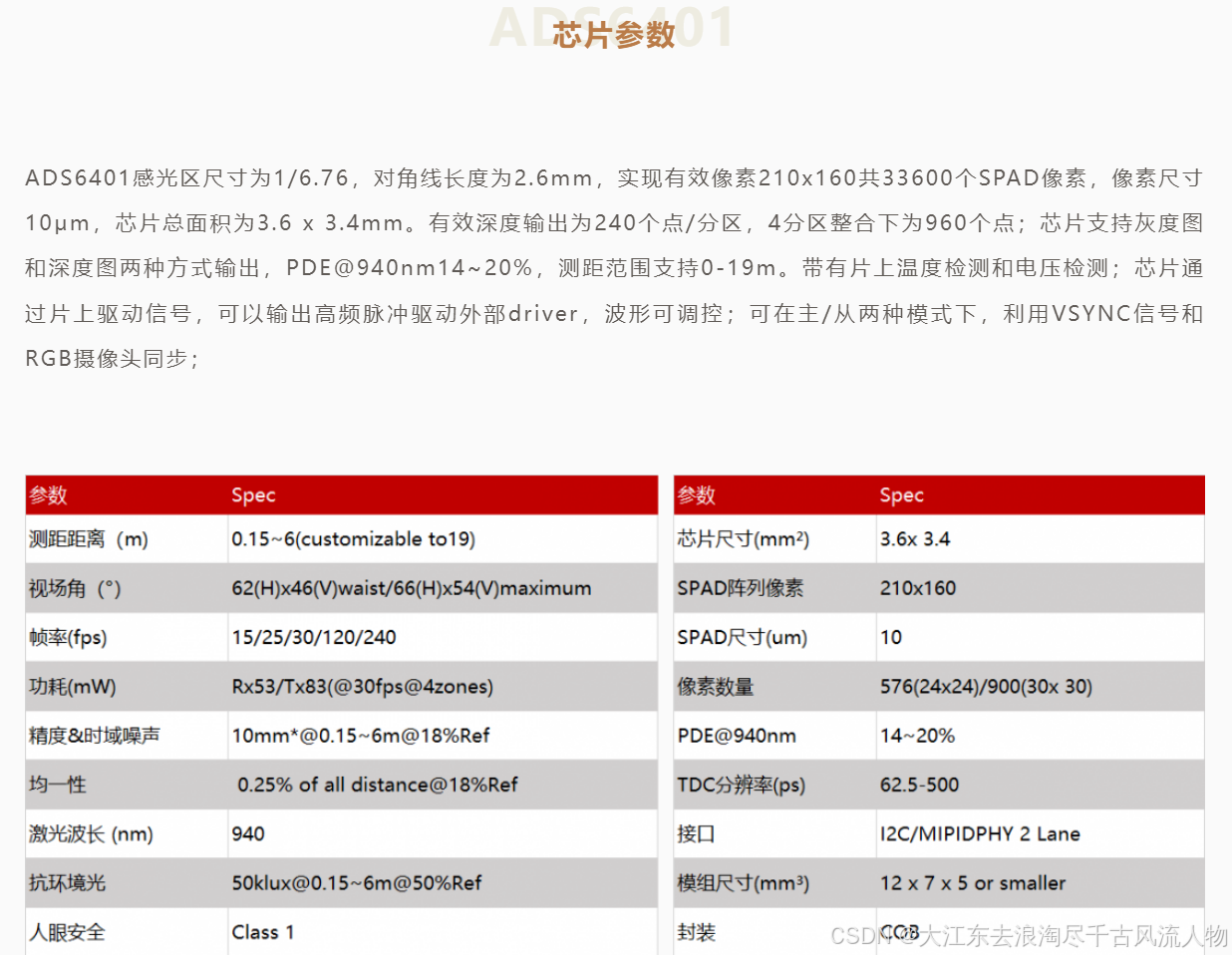Click the left table's Spec header cell
The width and height of the screenshot is (1232, 955).
tap(443, 495)
